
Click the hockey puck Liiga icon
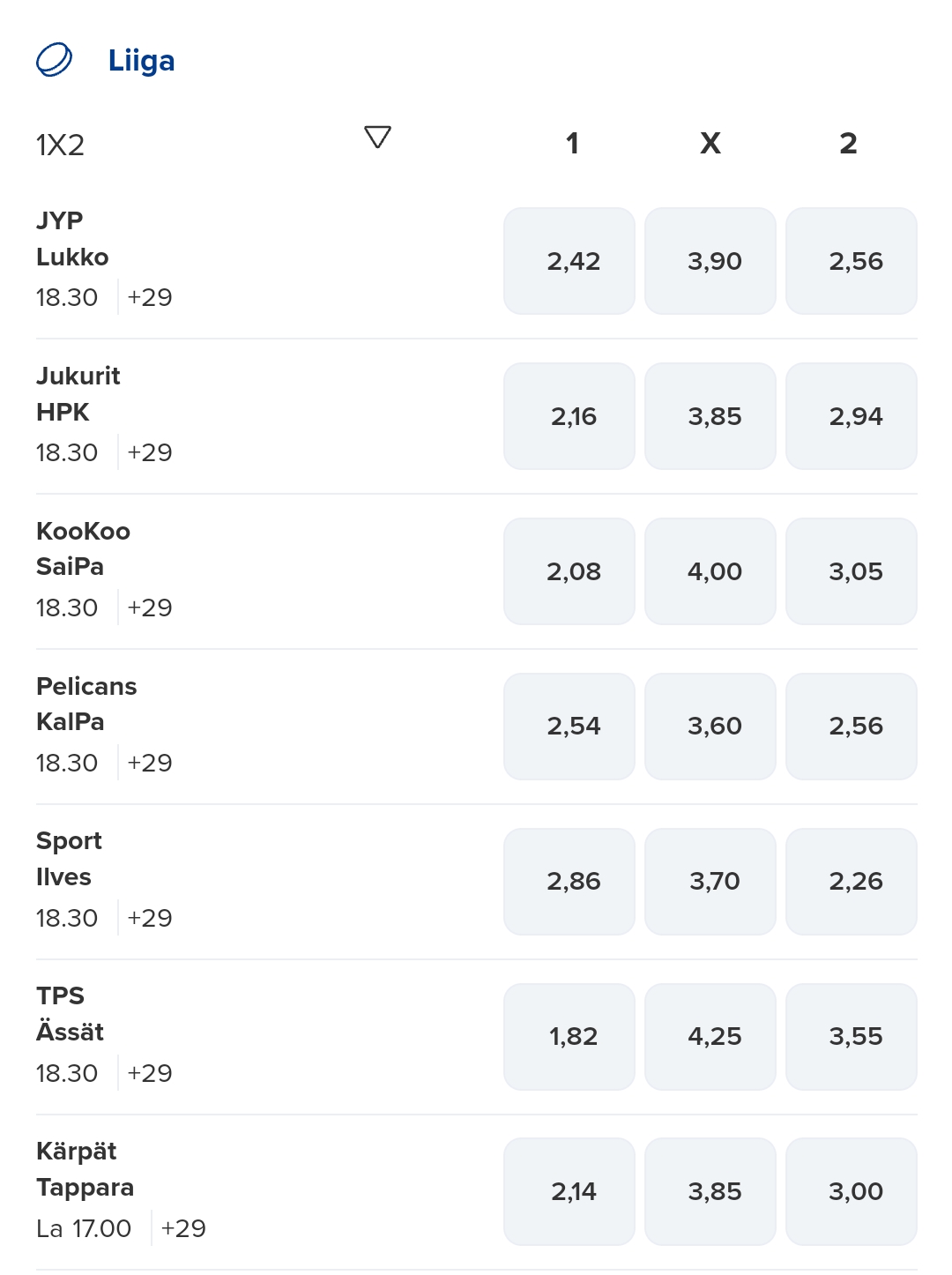click(x=54, y=60)
